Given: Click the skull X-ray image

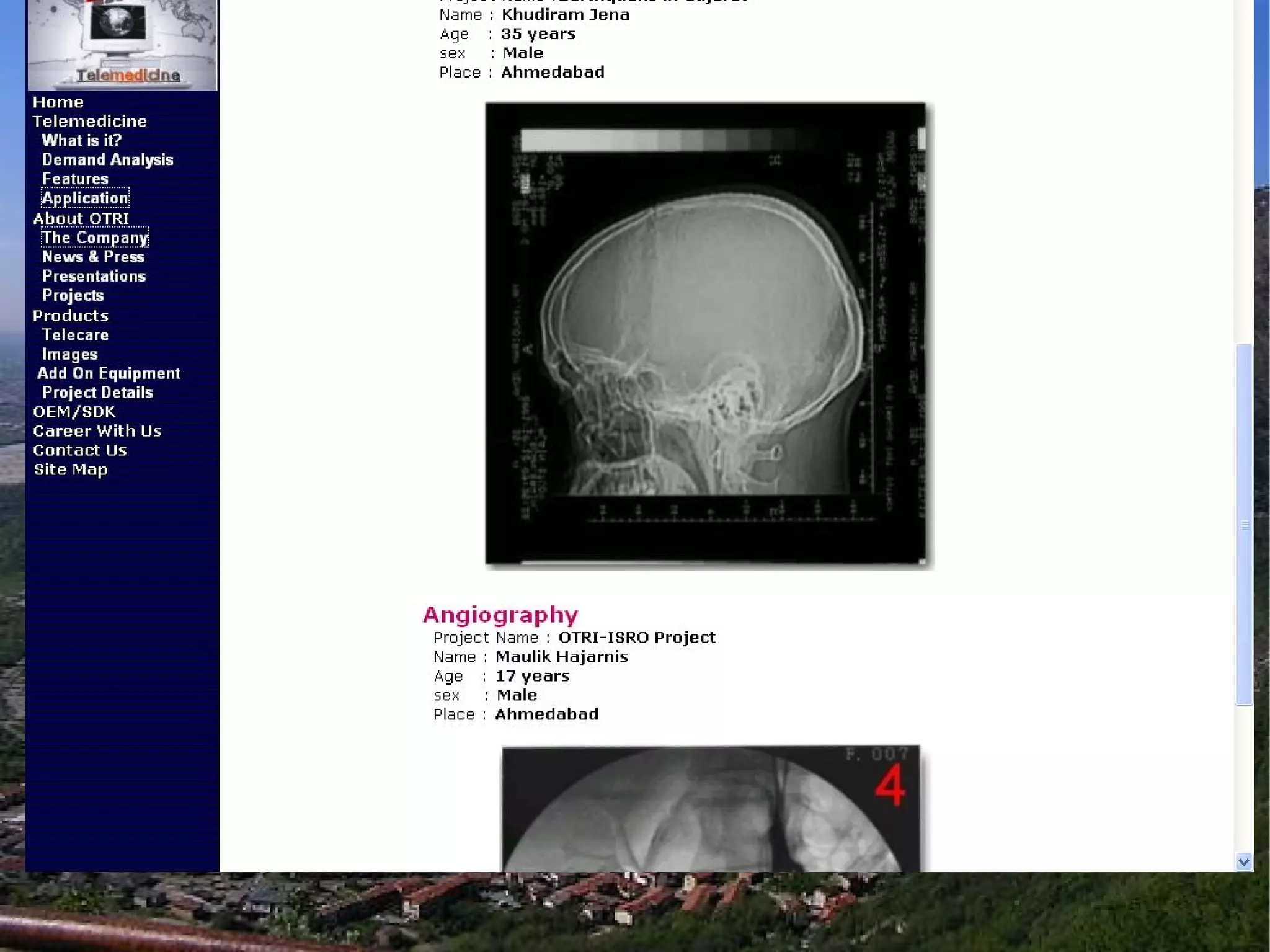Looking at the screenshot, I should (x=706, y=334).
